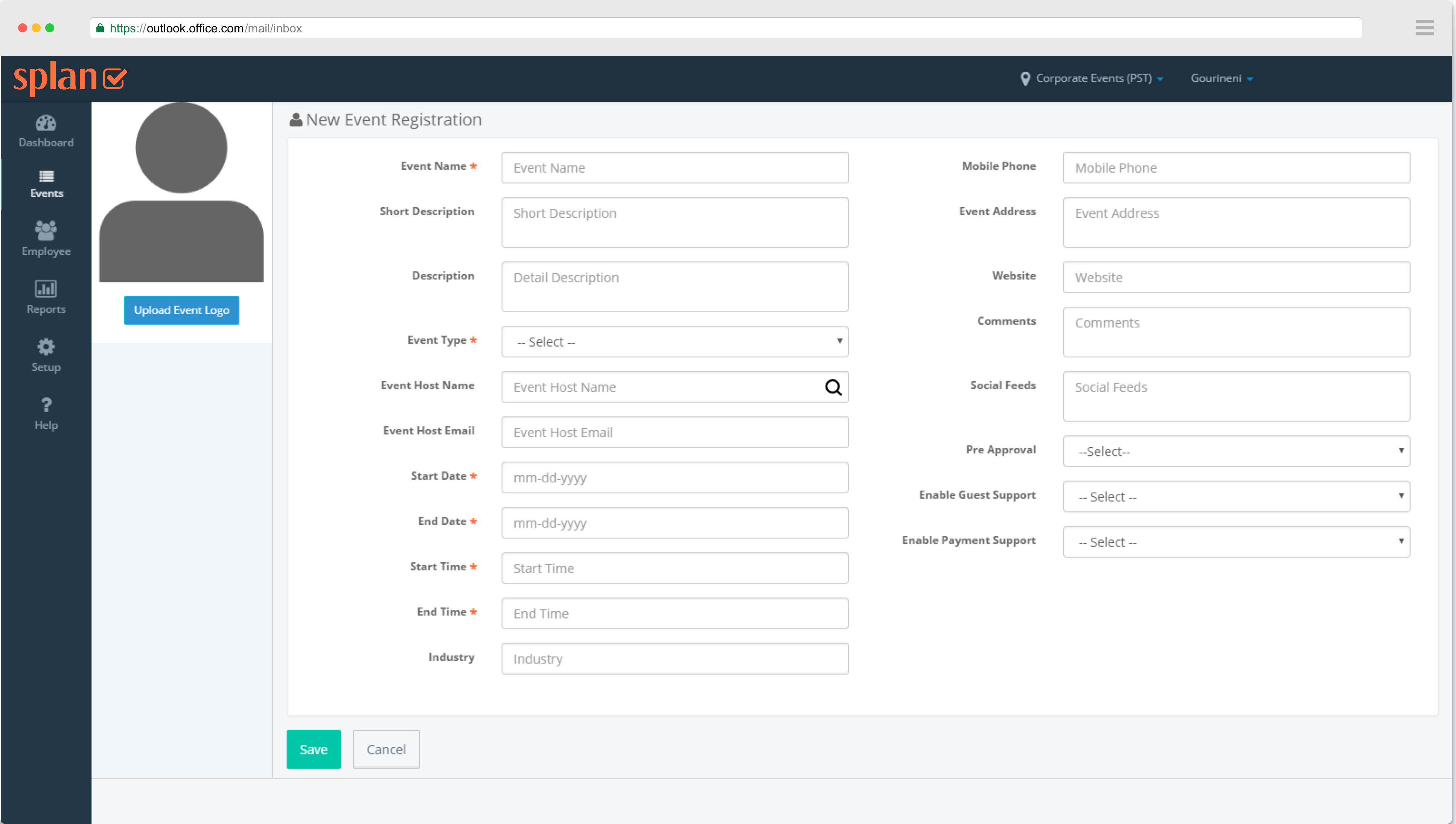The height and width of the screenshot is (824, 1456).
Task: Open the Gourineni user menu
Action: pyautogui.click(x=1221, y=78)
